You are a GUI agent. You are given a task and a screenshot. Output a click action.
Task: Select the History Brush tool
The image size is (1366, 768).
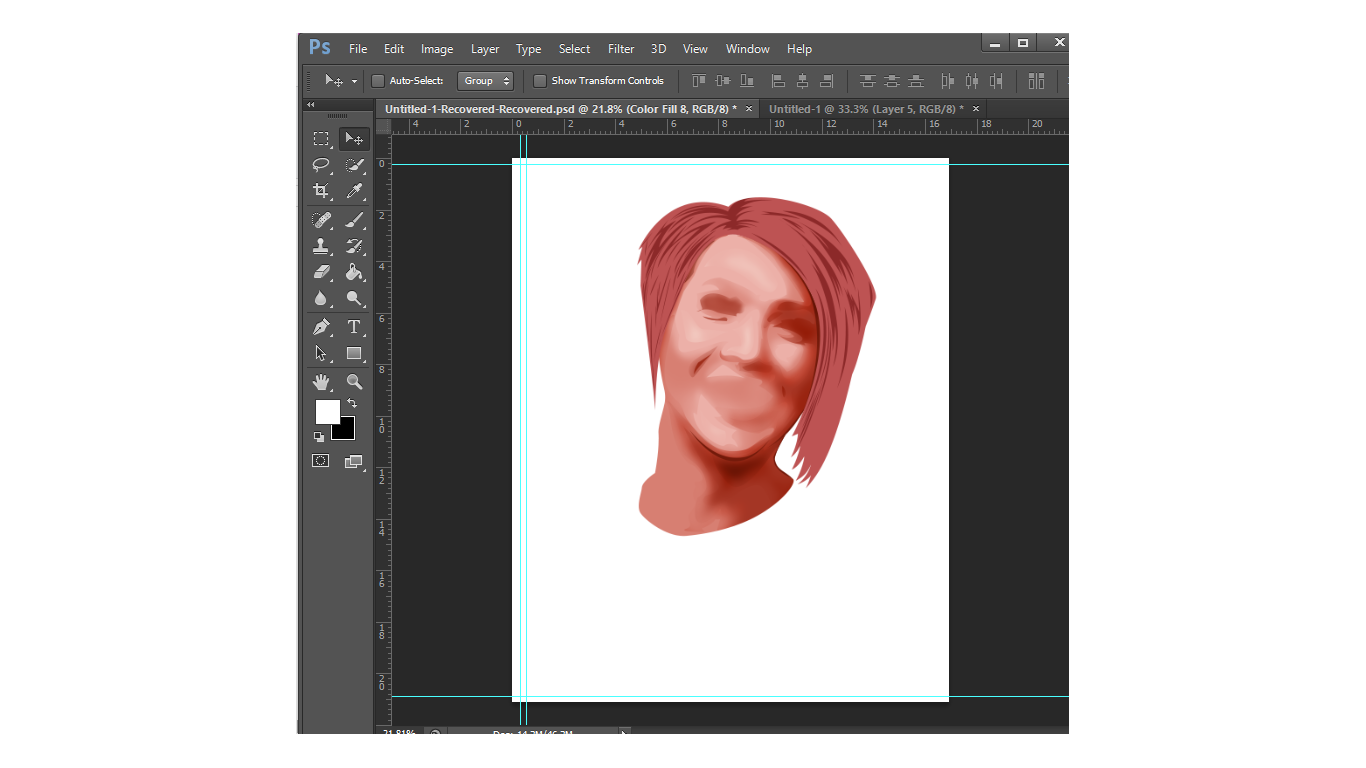click(354, 246)
